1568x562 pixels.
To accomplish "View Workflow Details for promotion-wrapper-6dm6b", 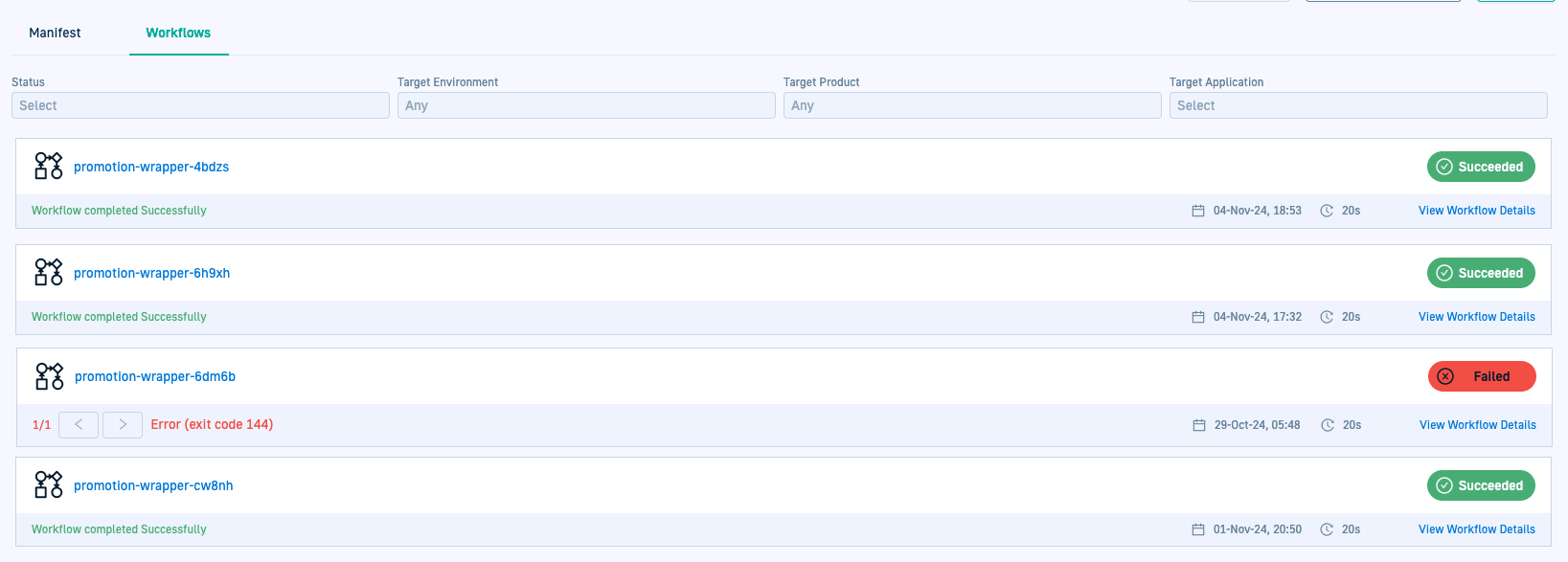I will coord(1477,425).
